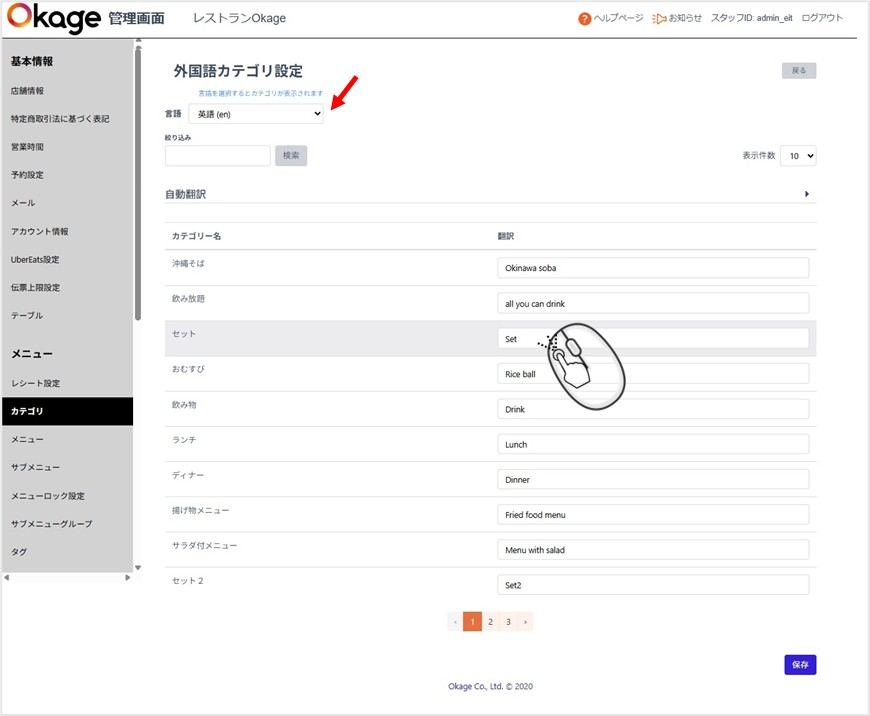Click the gray Back button
This screenshot has width=870, height=716.
pyautogui.click(x=799, y=71)
